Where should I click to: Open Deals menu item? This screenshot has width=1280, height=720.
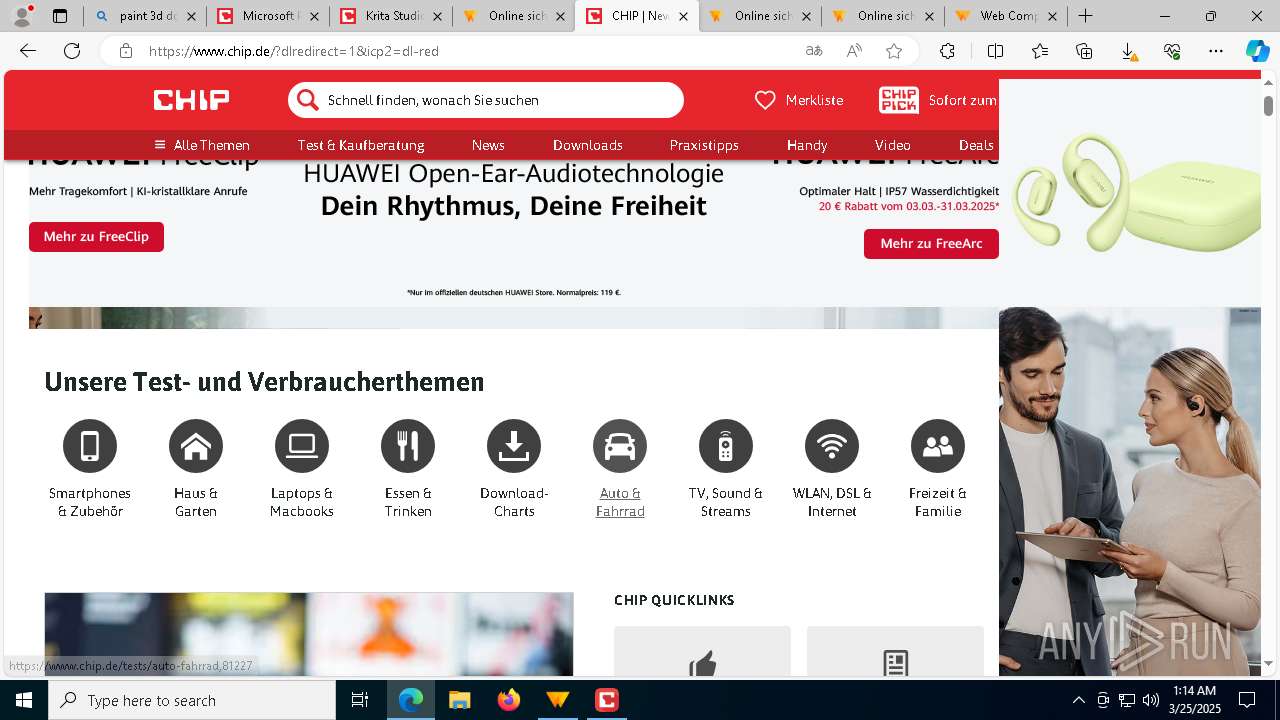976,145
